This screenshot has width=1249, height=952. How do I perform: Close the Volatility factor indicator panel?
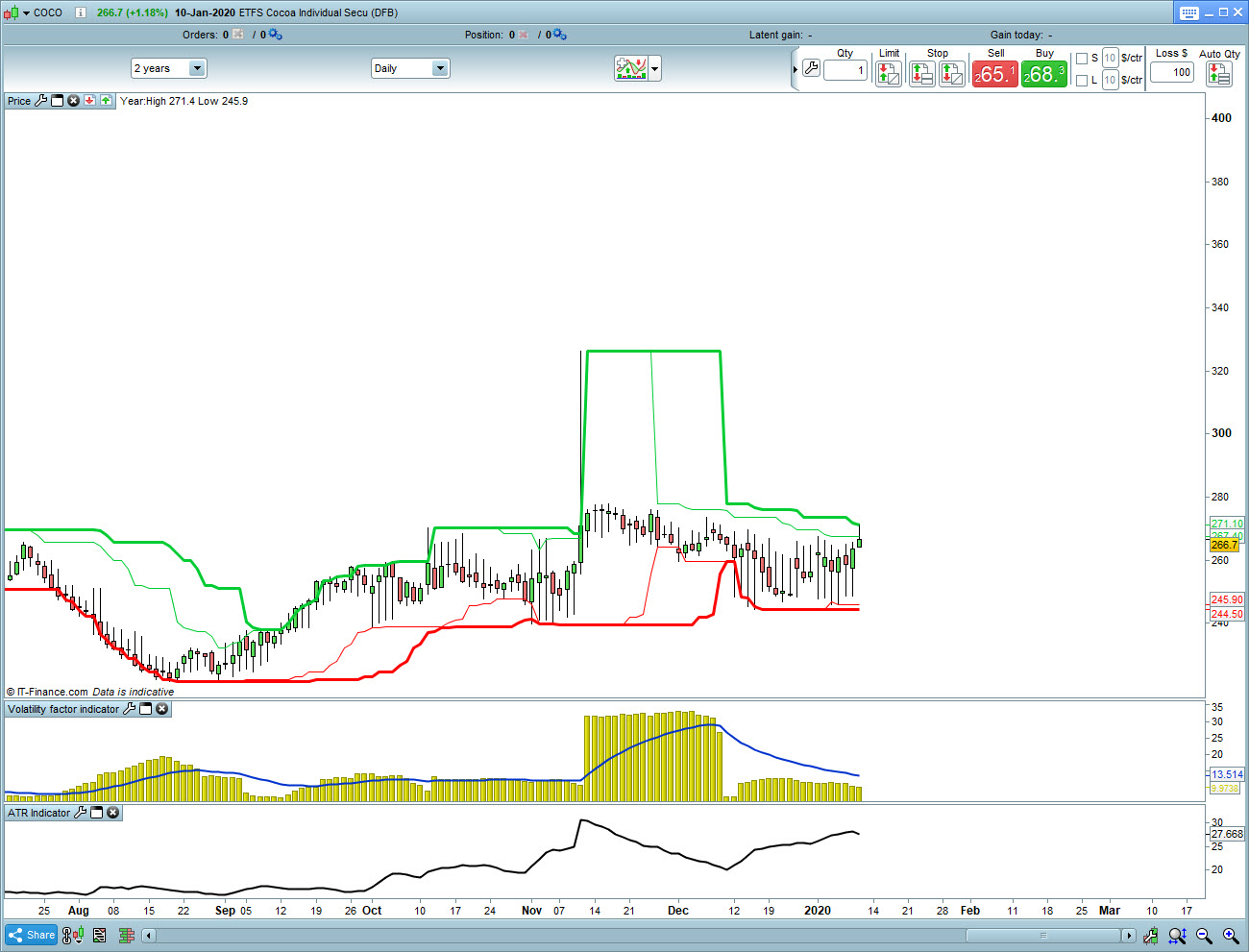pyautogui.click(x=162, y=709)
